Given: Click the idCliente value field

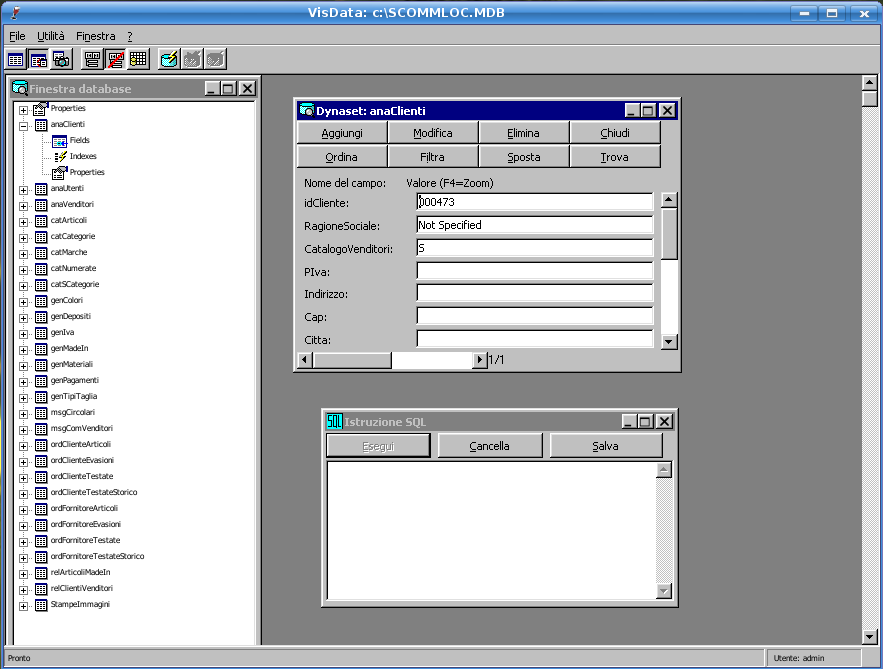Looking at the screenshot, I should coord(534,202).
